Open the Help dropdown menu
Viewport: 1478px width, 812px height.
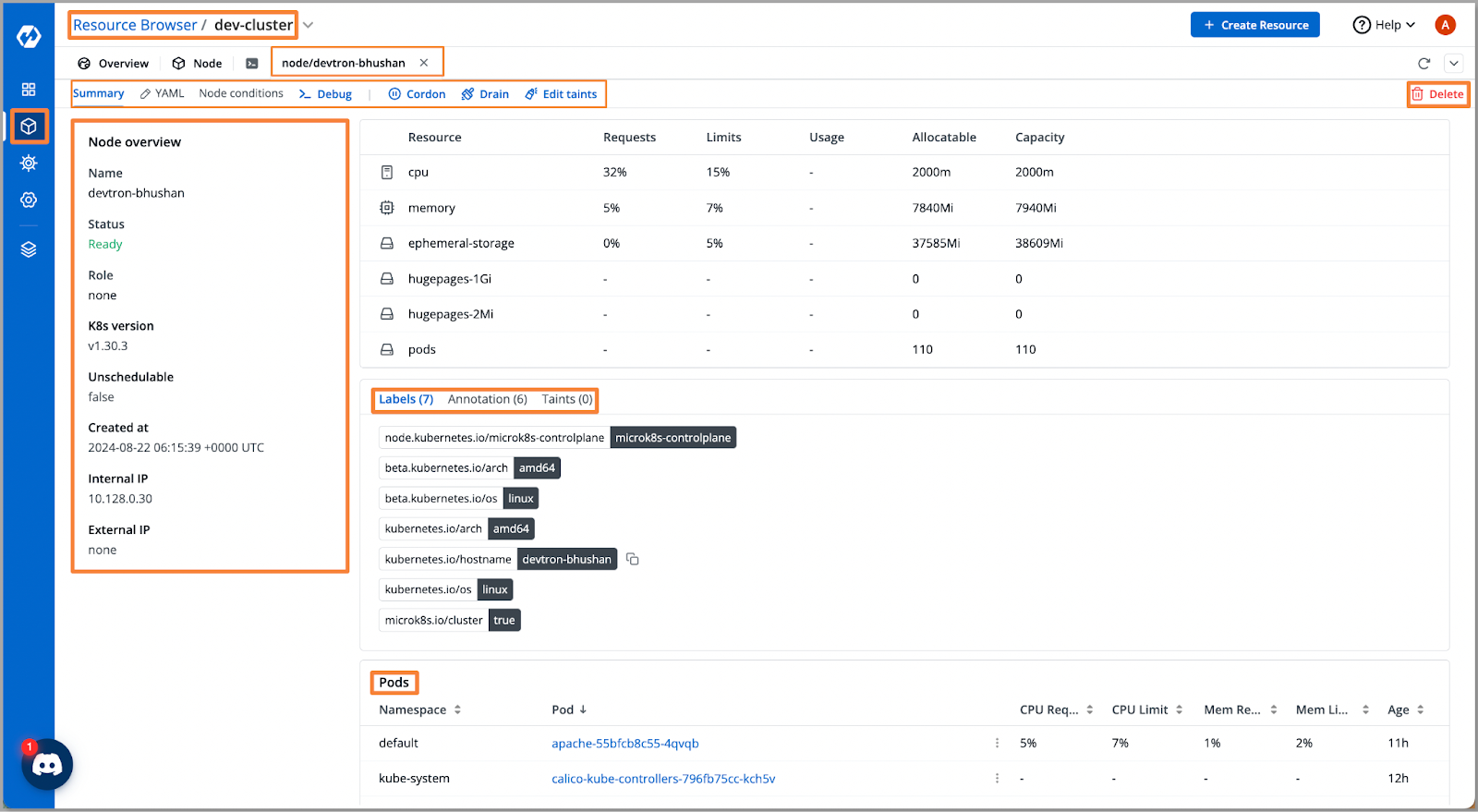coord(1384,25)
